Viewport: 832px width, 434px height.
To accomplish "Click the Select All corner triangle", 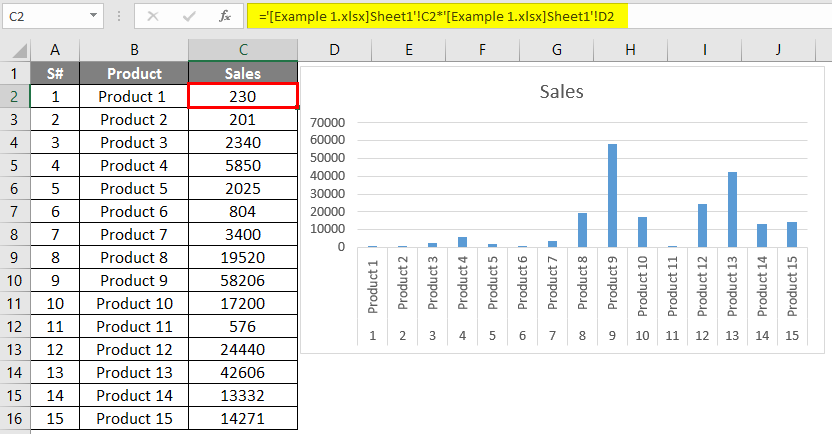I will [20, 51].
